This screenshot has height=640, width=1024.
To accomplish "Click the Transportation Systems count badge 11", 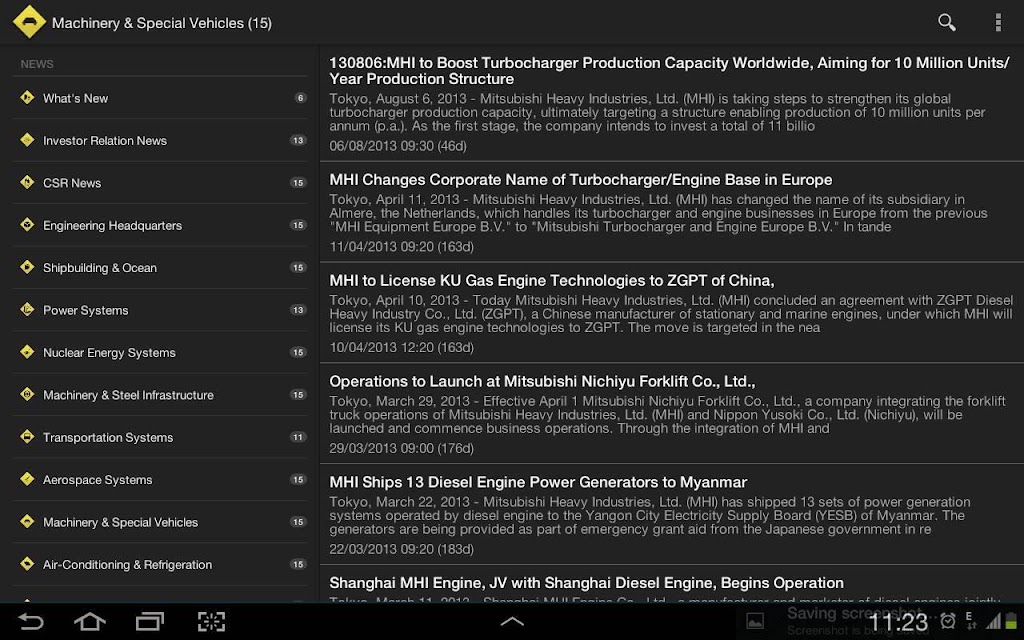I will tap(298, 437).
